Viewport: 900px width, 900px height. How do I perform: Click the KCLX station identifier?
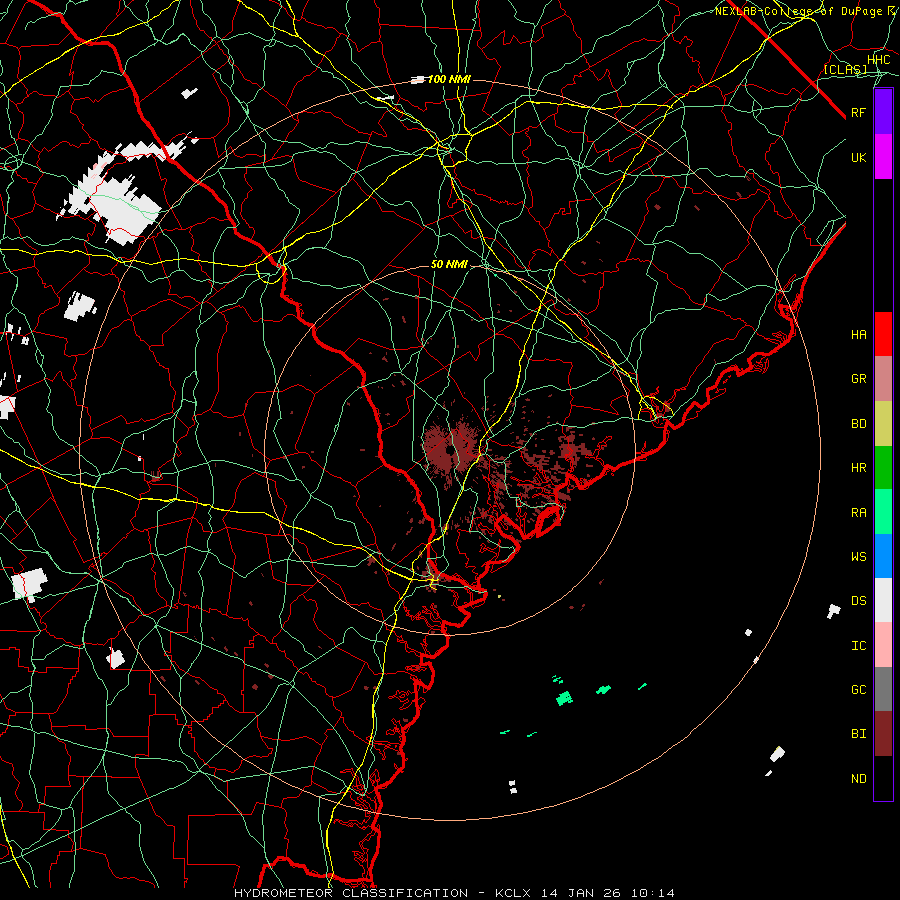pos(513,893)
